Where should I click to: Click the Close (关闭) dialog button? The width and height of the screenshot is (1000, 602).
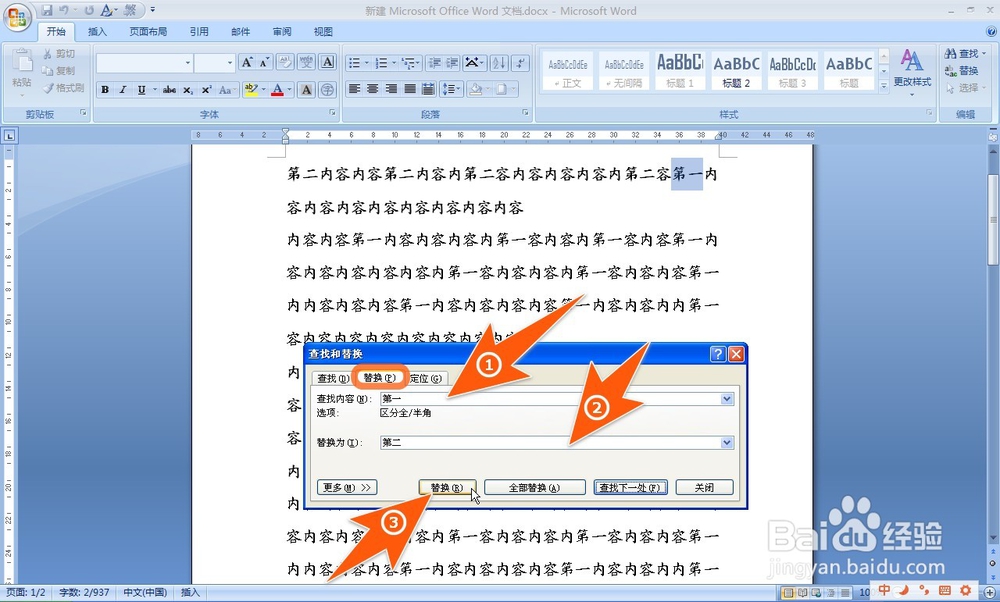point(704,487)
